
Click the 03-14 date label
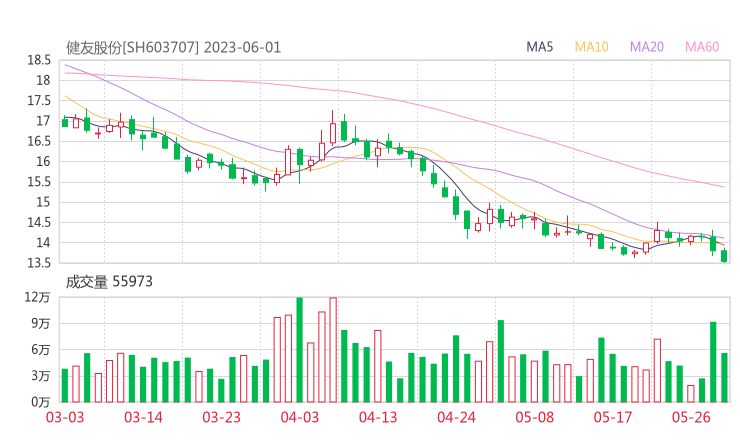(x=143, y=417)
